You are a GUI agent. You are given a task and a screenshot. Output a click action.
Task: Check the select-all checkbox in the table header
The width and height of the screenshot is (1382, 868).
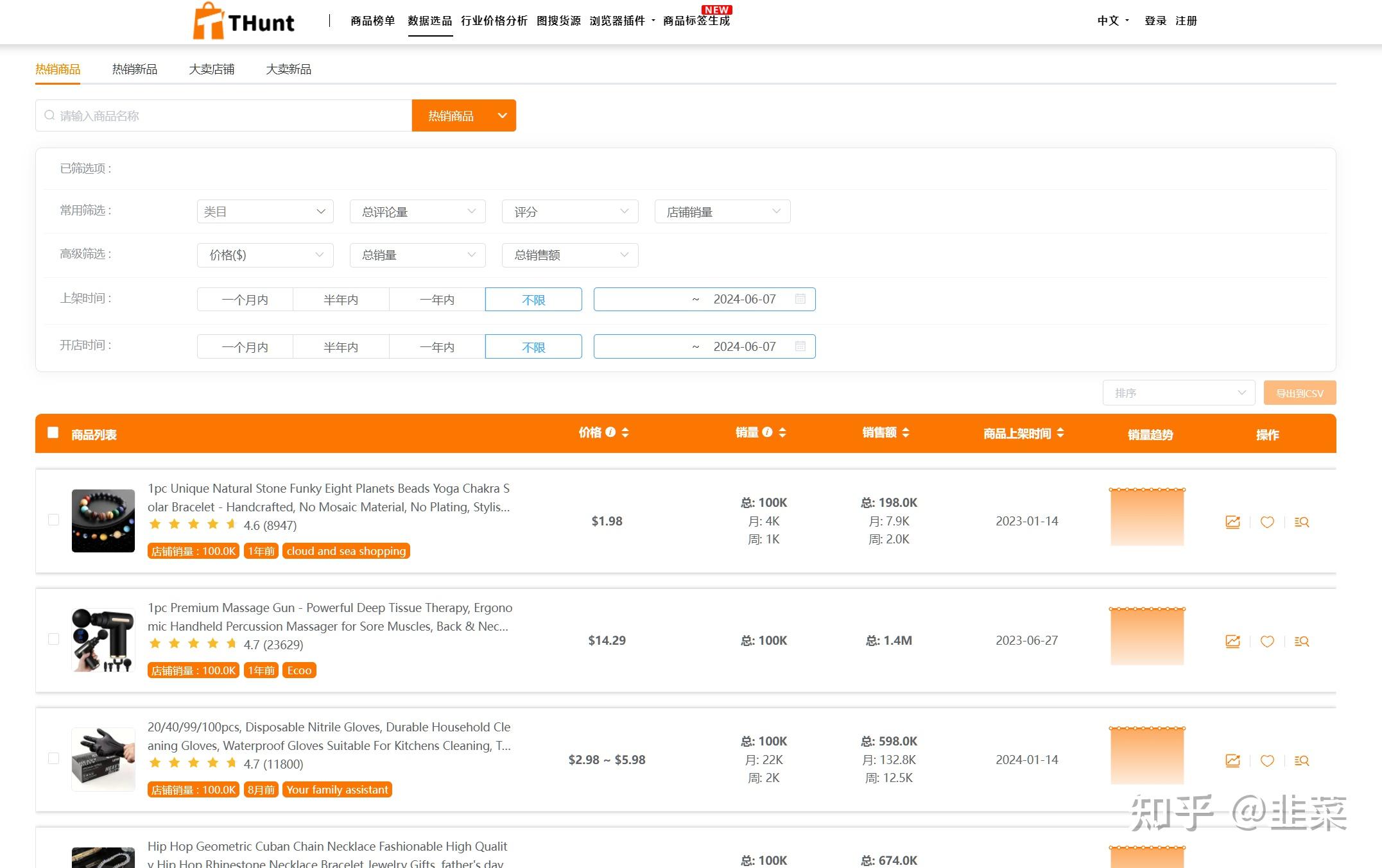tap(54, 434)
